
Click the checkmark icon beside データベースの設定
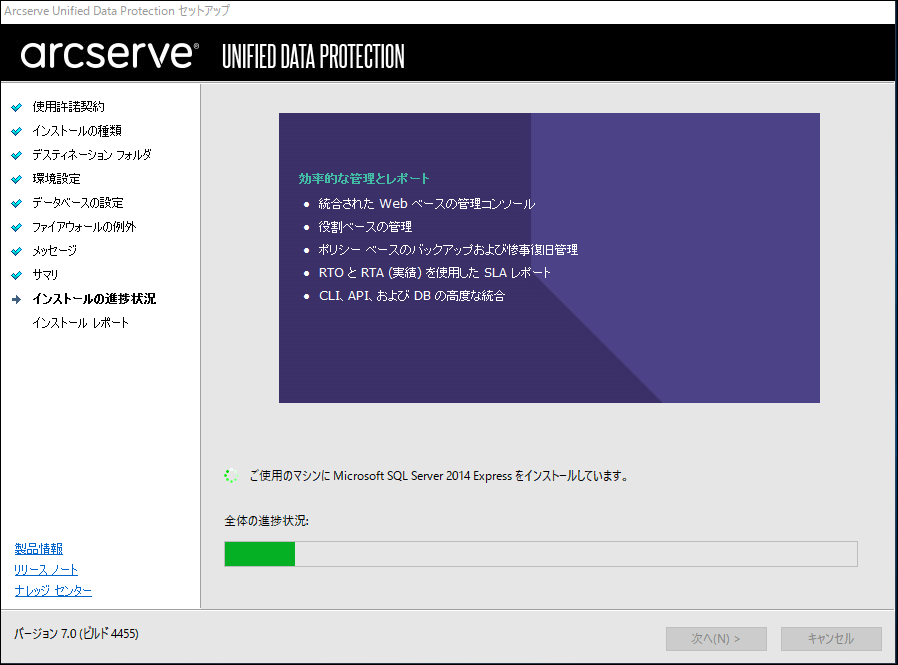coord(17,203)
